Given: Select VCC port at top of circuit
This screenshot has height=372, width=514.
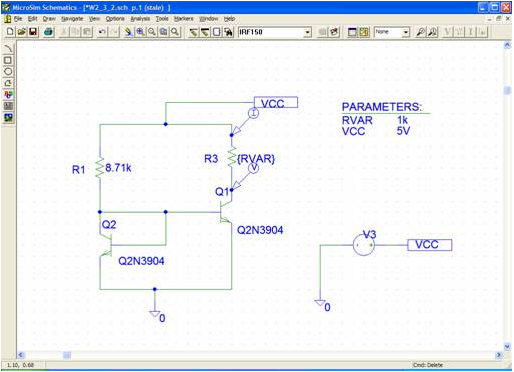Looking at the screenshot, I should pyautogui.click(x=276, y=102).
